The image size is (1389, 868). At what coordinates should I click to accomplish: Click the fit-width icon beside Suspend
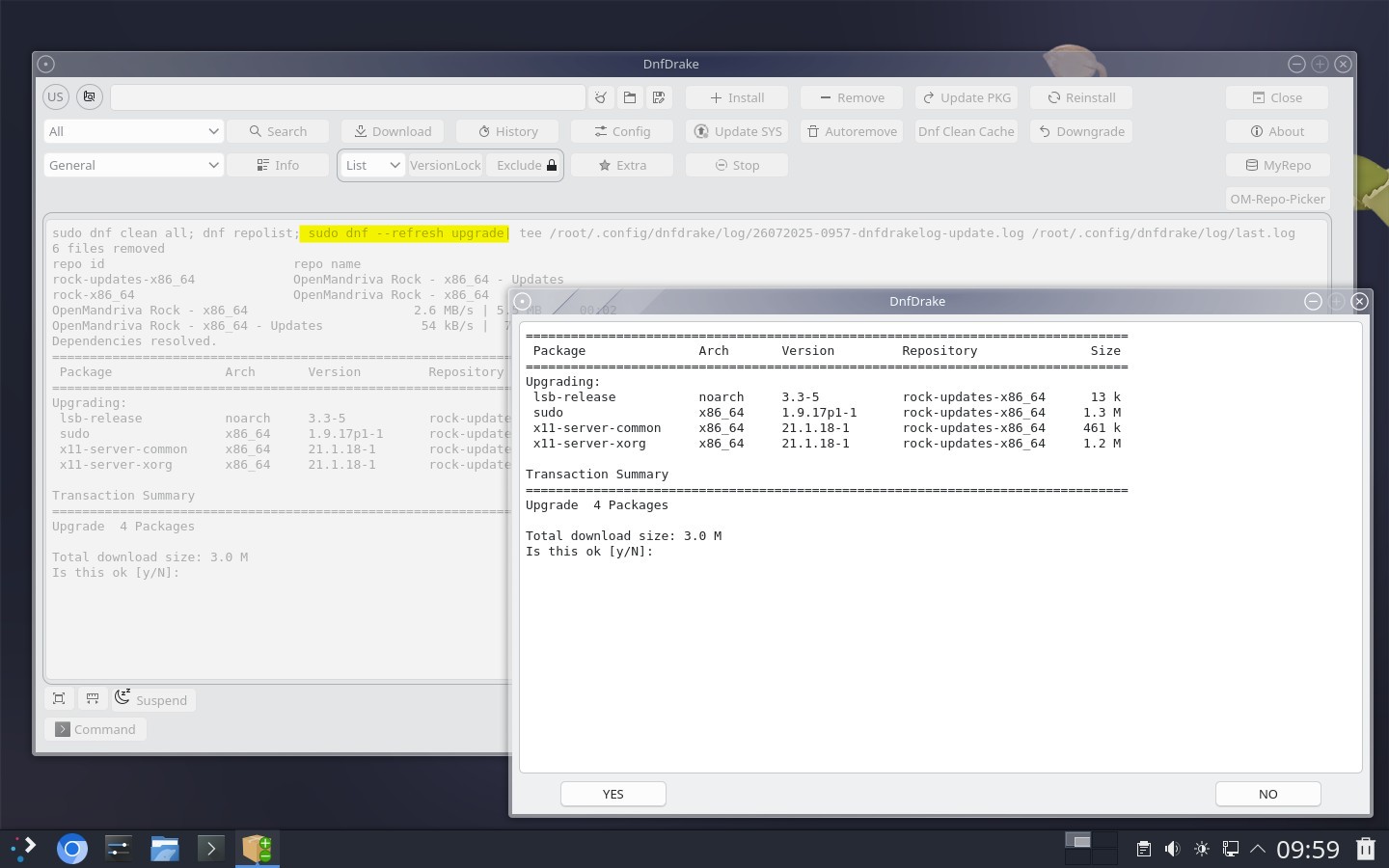point(93,698)
